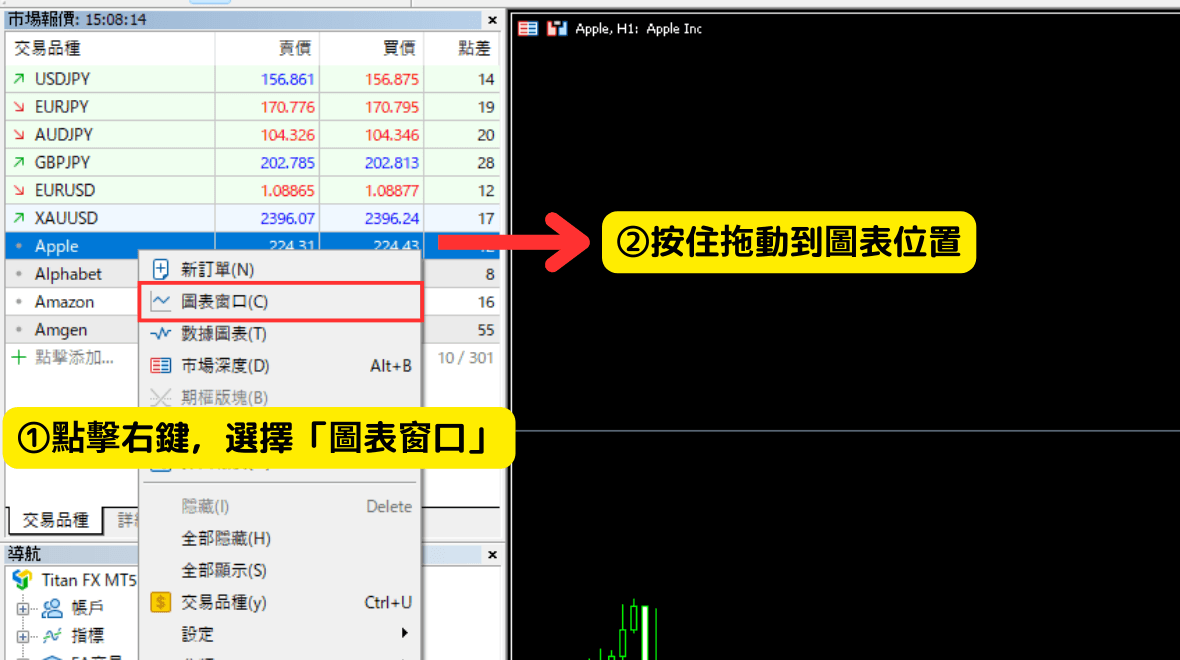Select the XAUUSD symbol row
Image resolution: width=1180 pixels, height=660 pixels.
pos(253,218)
